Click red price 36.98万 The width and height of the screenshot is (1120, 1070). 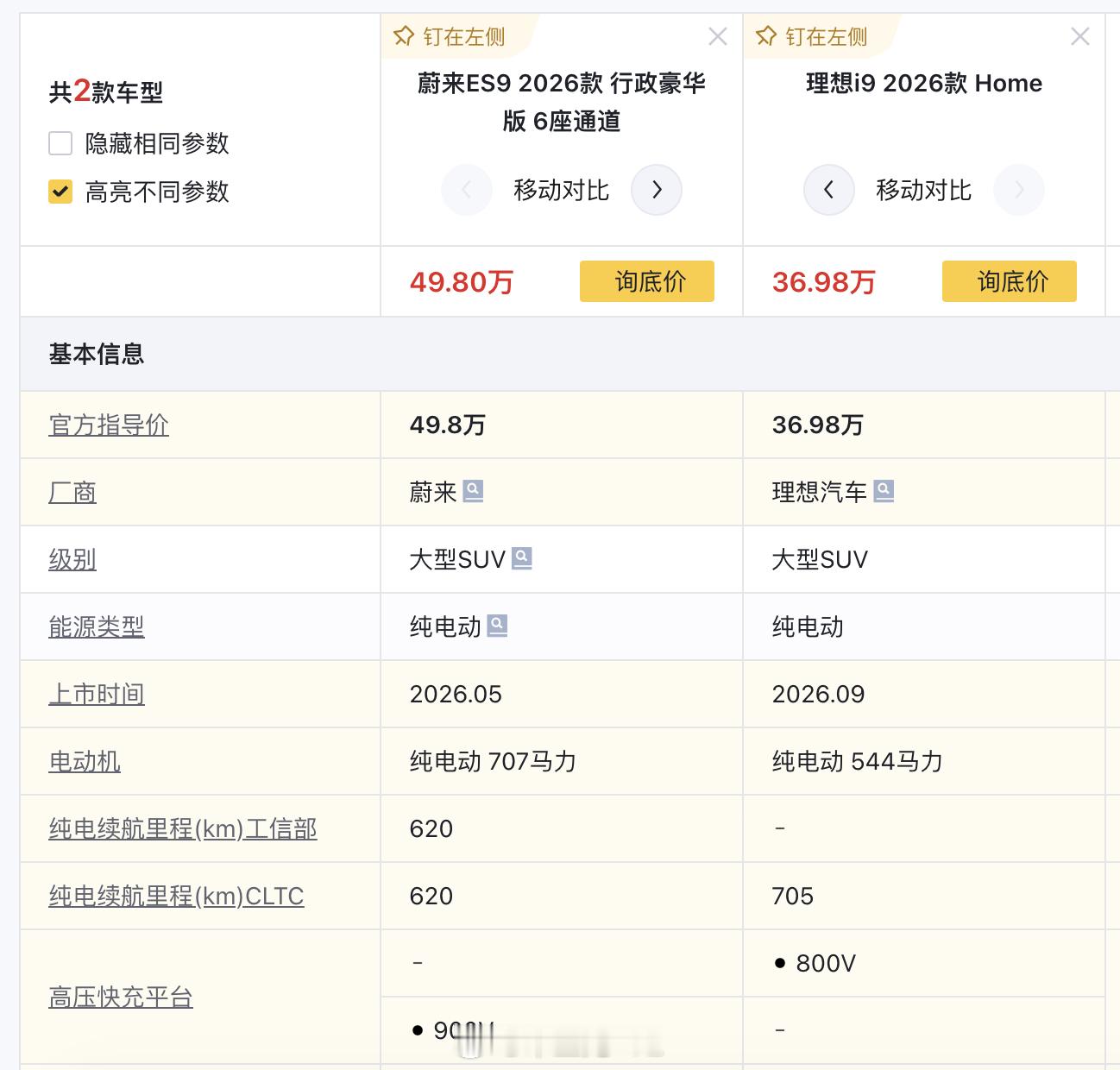tap(824, 281)
